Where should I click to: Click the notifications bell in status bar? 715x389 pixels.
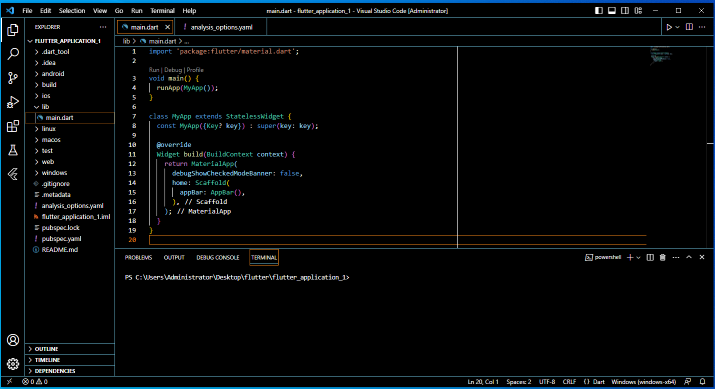(x=703, y=382)
